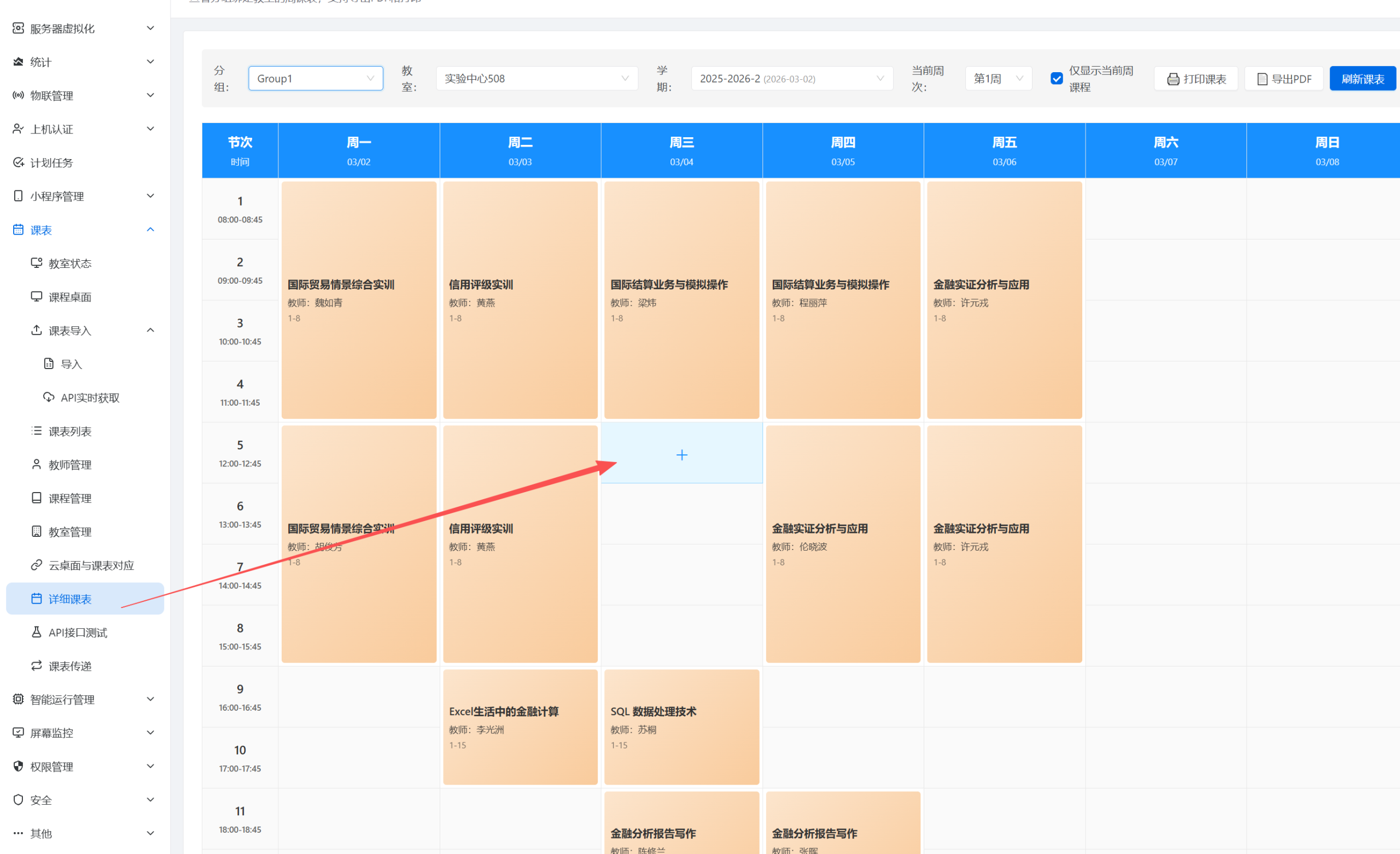1400x854 pixels.
Task: Open the 第1周 week selector
Action: click(x=997, y=78)
